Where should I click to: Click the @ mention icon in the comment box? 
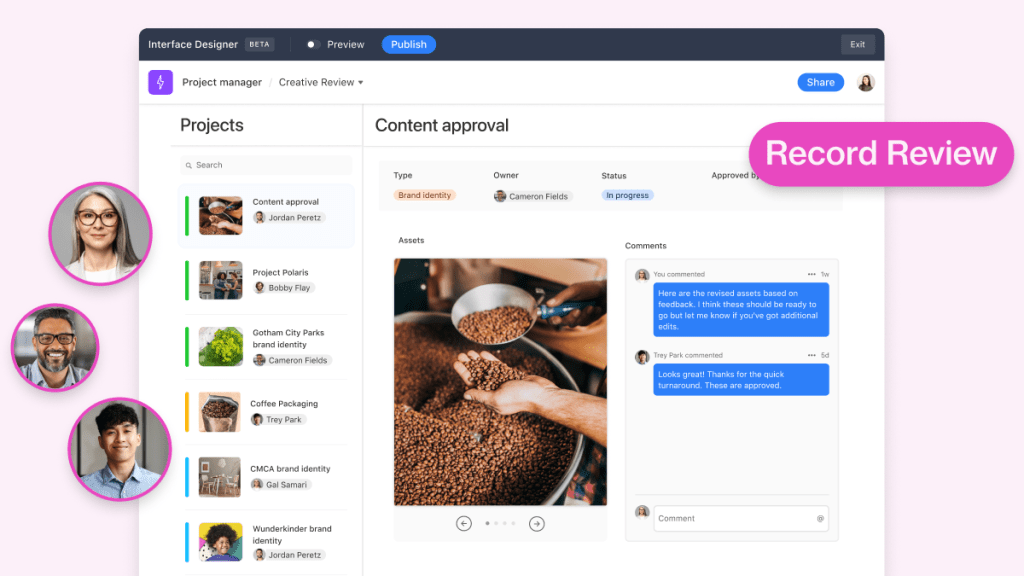pos(818,518)
